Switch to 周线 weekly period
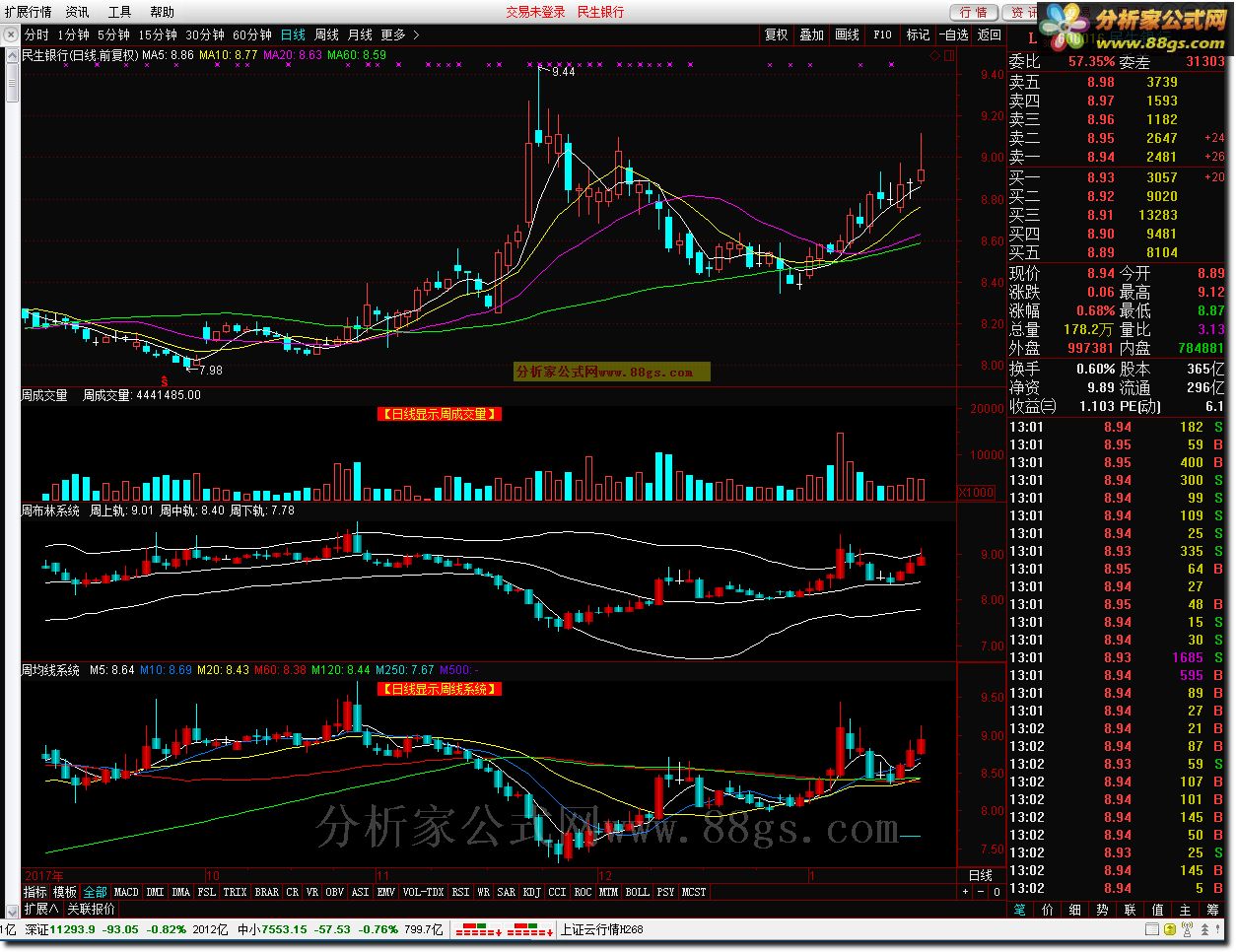The height and width of the screenshot is (952, 1236). [x=326, y=34]
